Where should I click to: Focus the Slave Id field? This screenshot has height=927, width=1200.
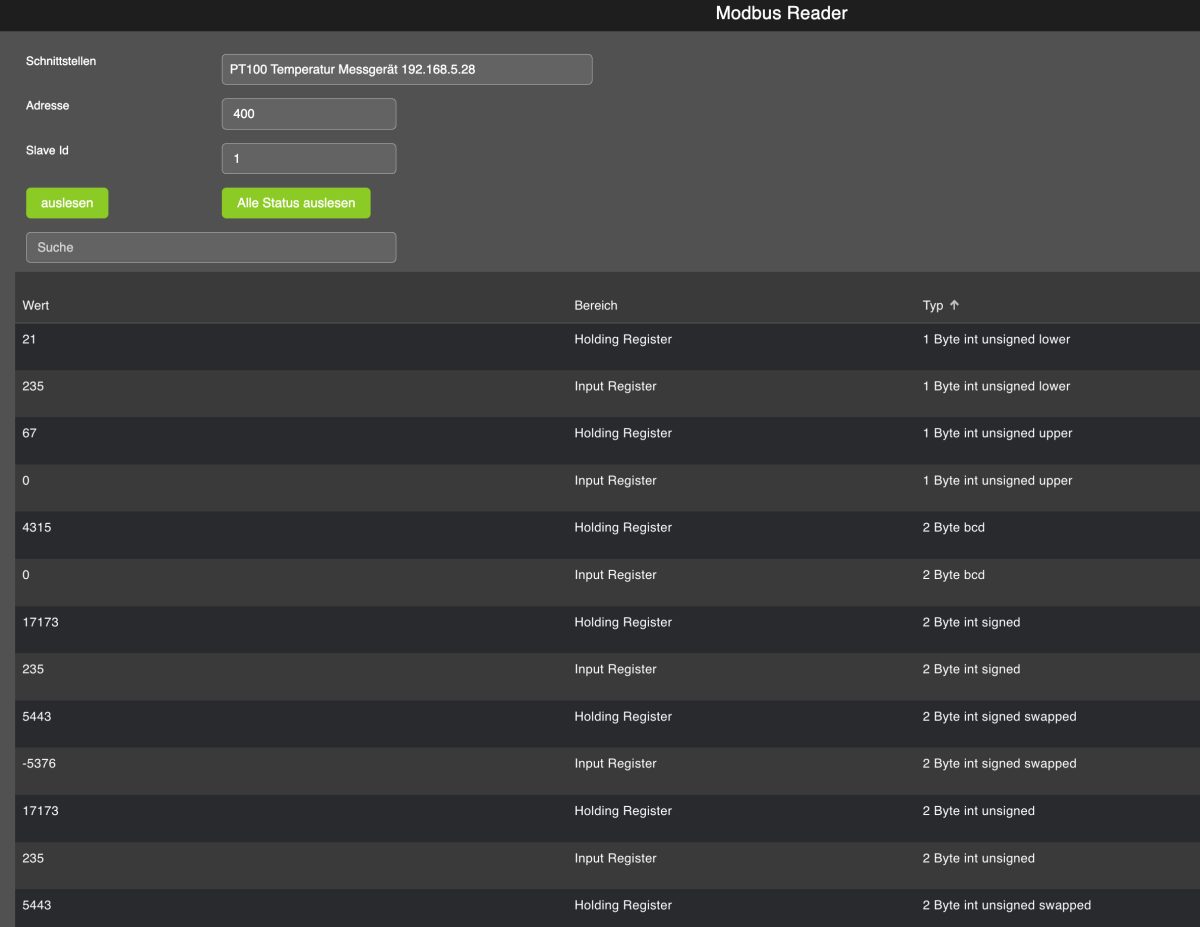click(x=308, y=158)
